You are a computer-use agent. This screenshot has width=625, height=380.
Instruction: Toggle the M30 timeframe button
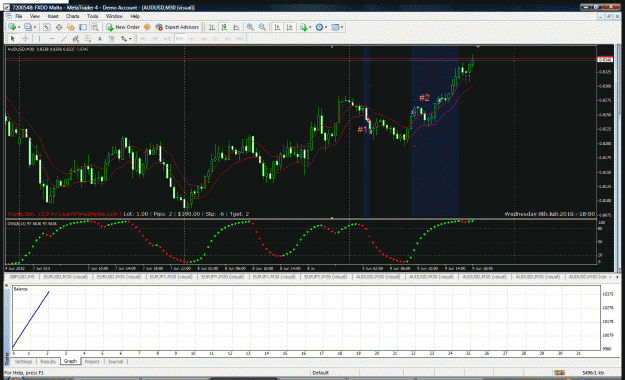click(x=179, y=39)
